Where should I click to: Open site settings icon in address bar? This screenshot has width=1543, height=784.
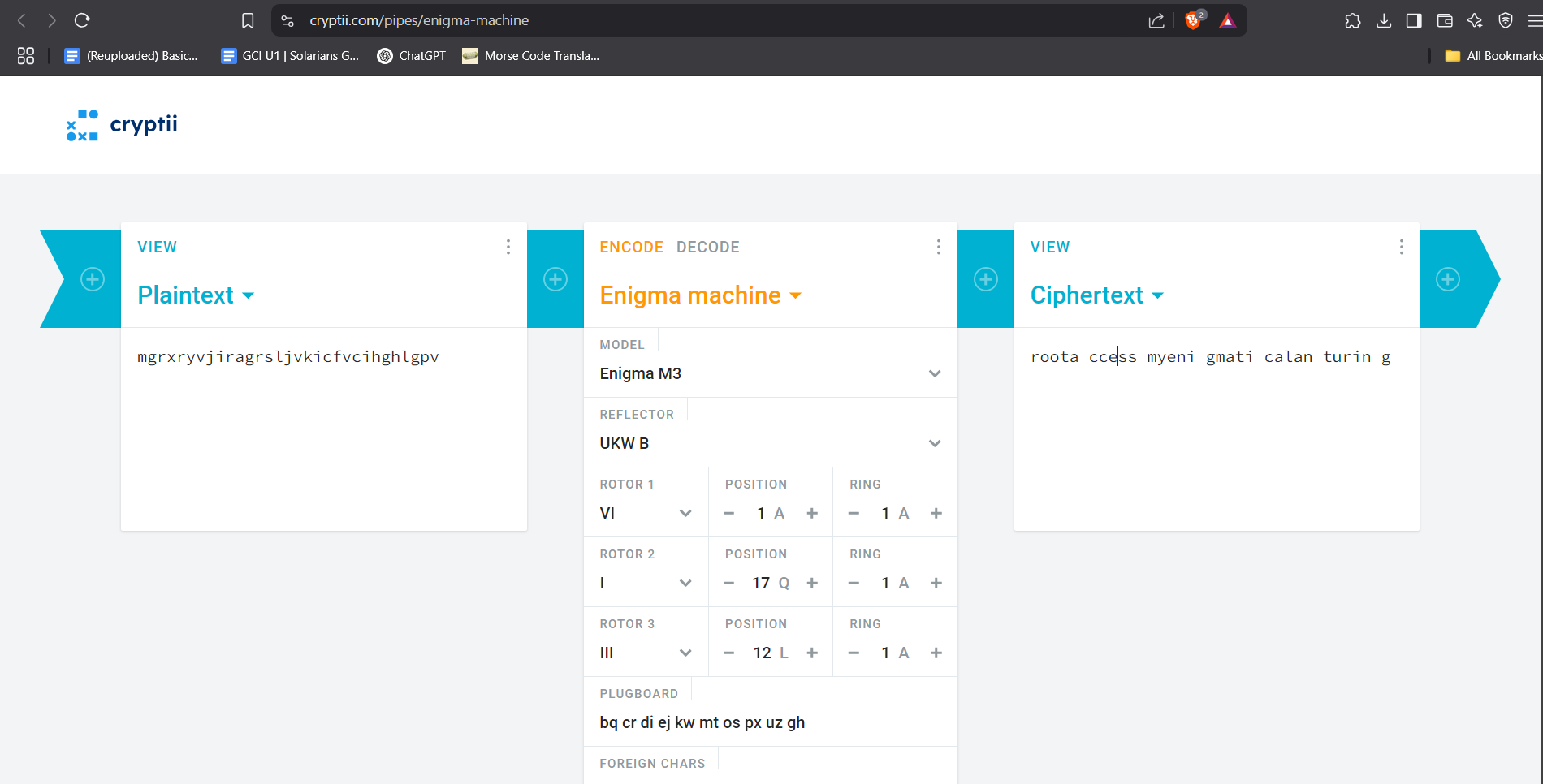coord(287,20)
